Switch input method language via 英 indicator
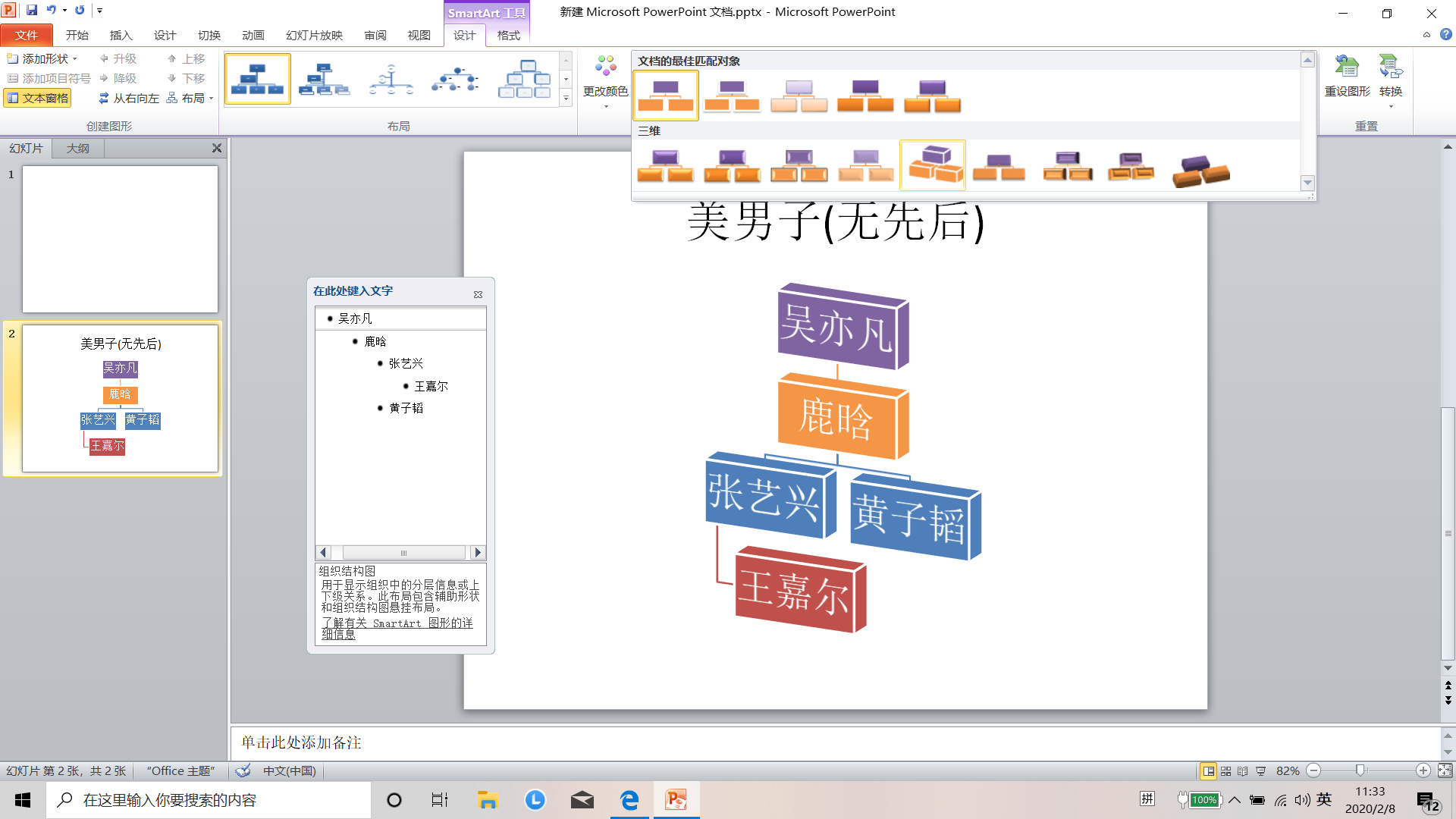The height and width of the screenshot is (819, 1456). tap(1324, 799)
